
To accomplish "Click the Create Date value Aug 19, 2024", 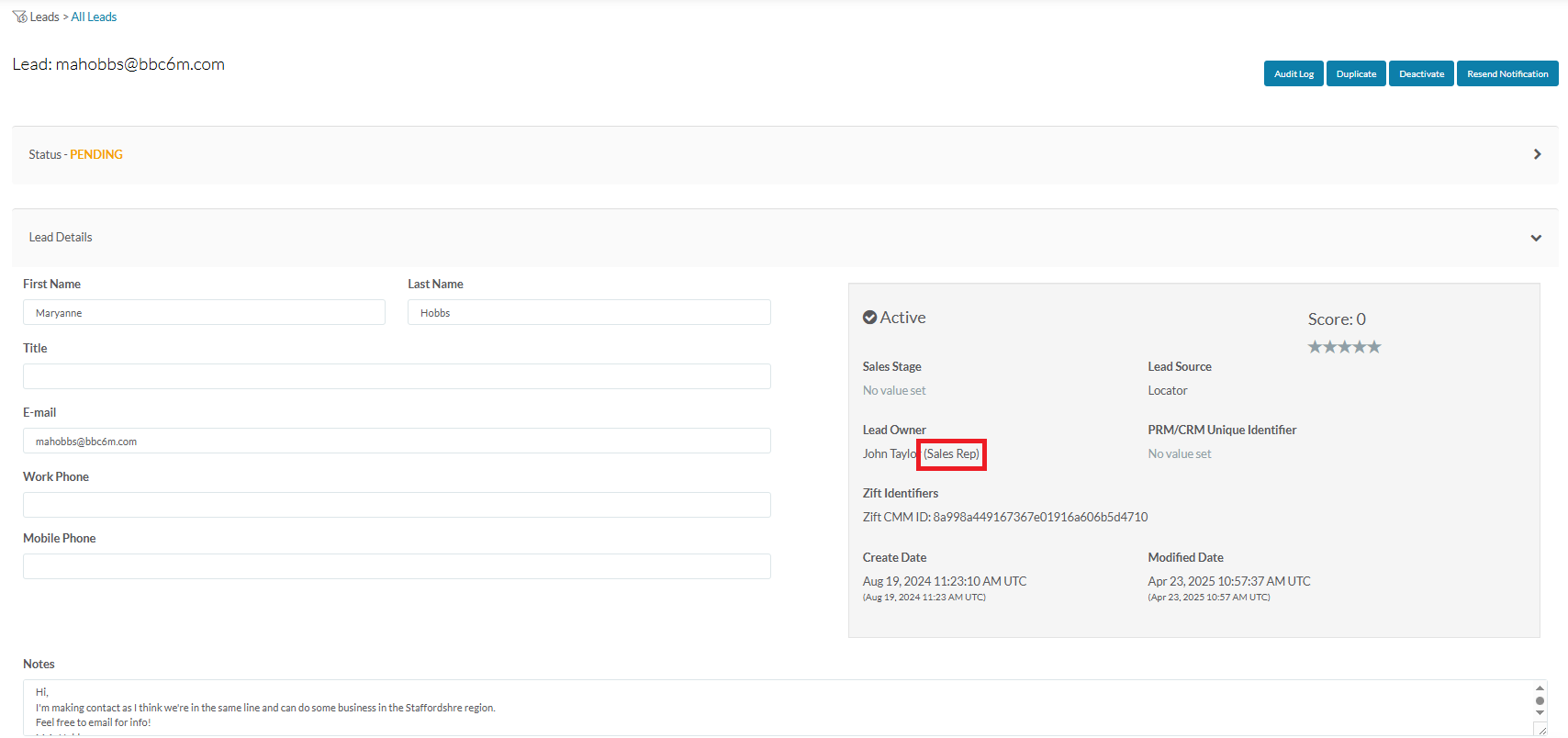I will coord(945,581).
